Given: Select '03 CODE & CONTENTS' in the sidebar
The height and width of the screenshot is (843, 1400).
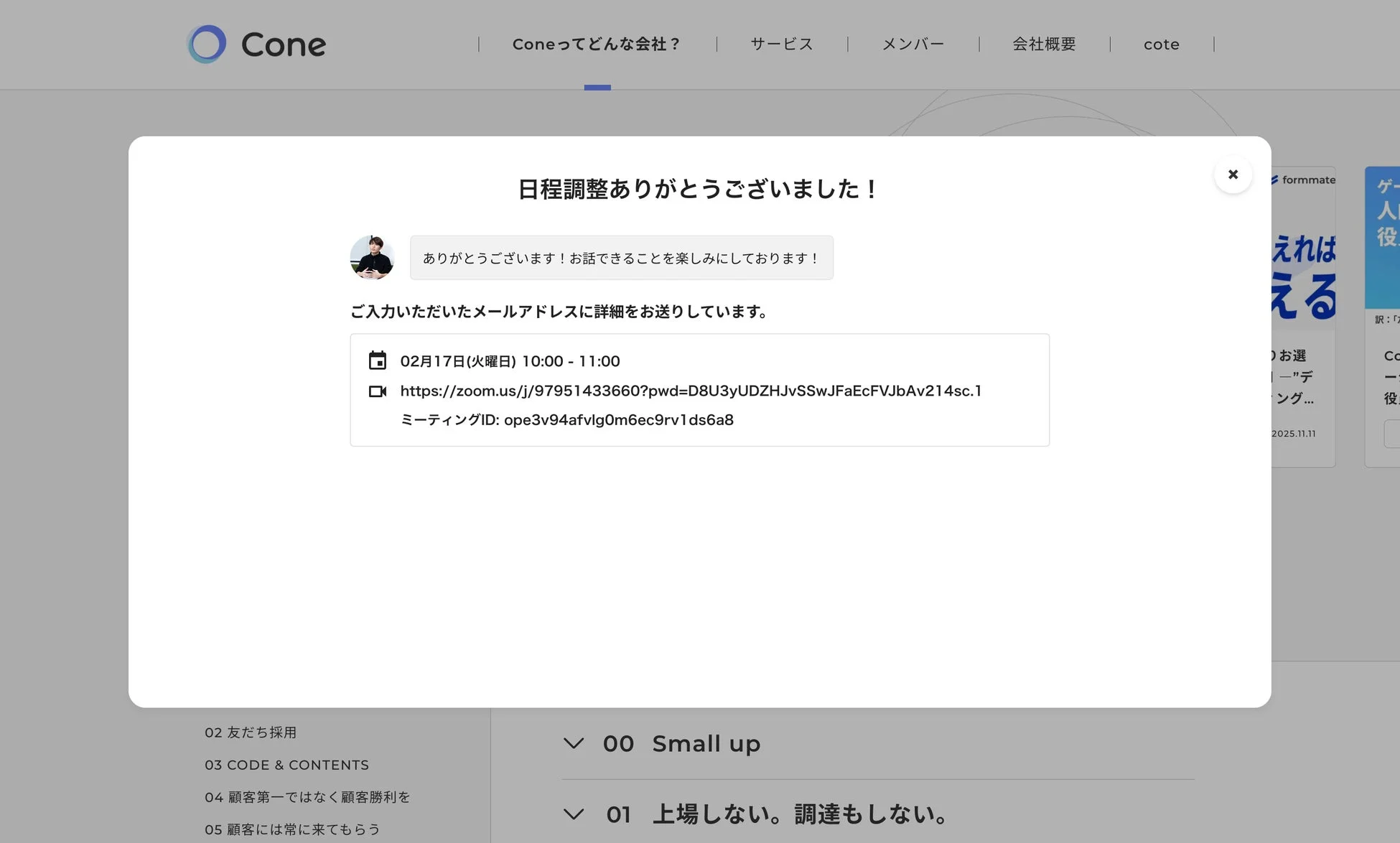Looking at the screenshot, I should (286, 765).
